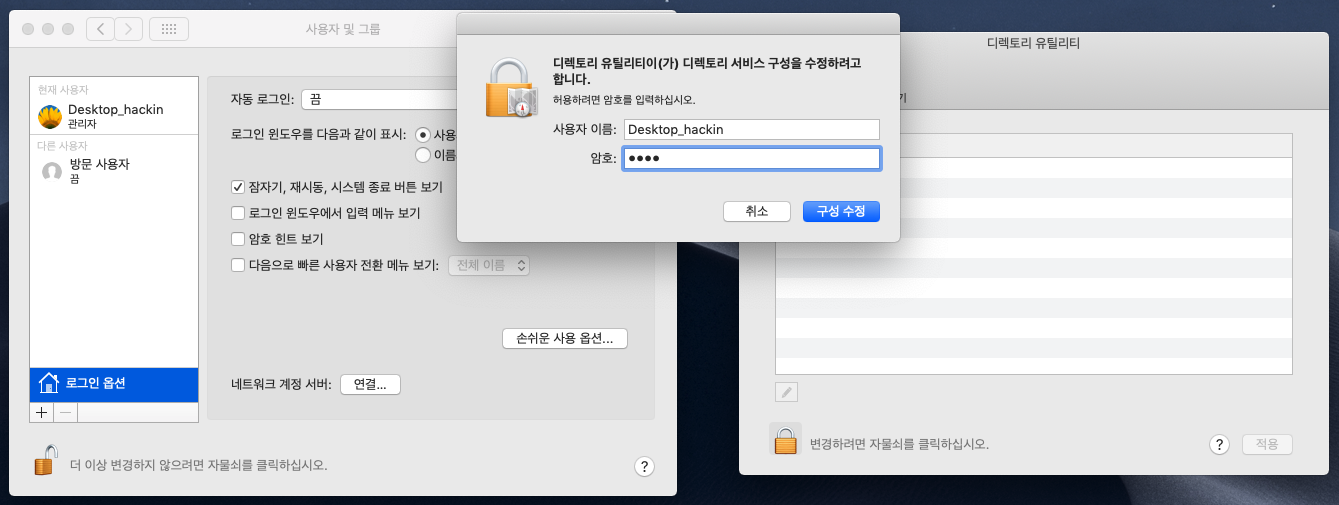Click the plus button to add a user
This screenshot has width=1339, height=505.
point(41,412)
